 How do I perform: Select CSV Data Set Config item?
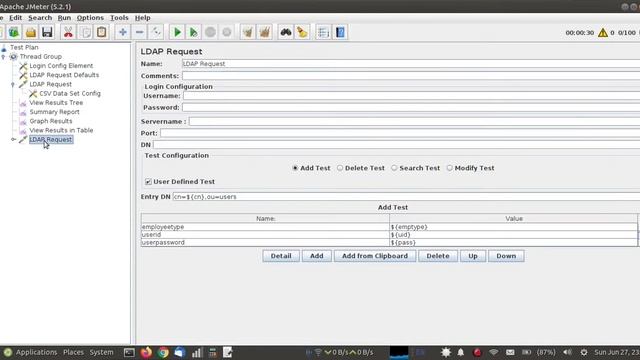70,93
